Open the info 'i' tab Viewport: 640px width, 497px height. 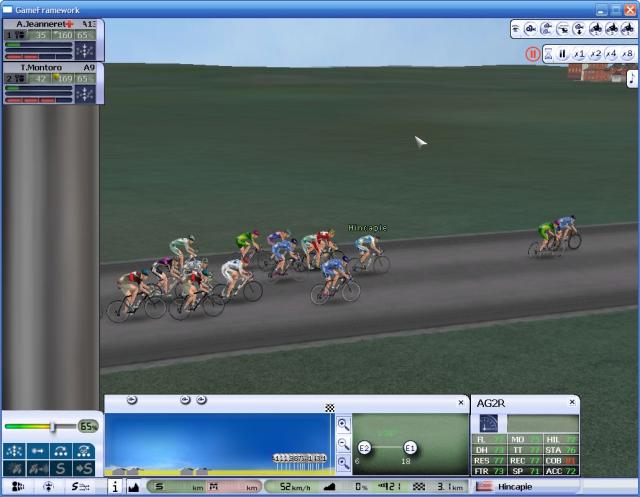[114, 487]
